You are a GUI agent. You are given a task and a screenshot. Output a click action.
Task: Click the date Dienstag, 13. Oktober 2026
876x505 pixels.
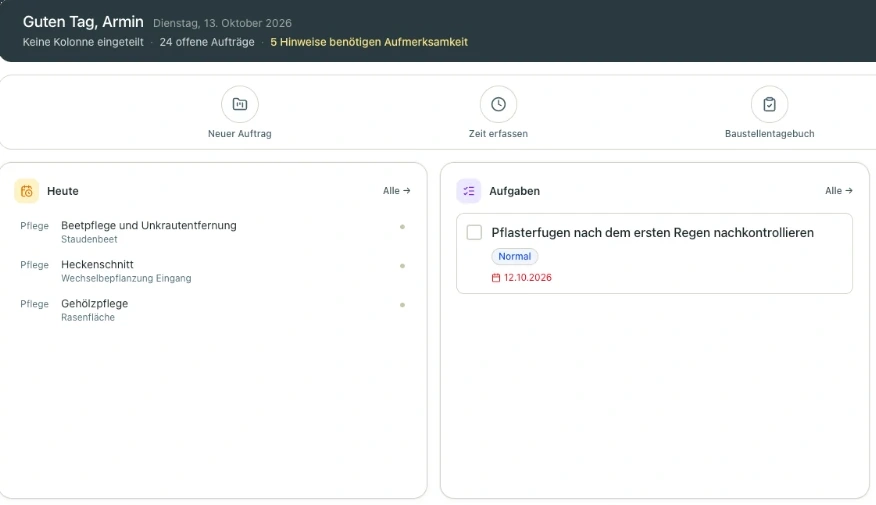[222, 23]
